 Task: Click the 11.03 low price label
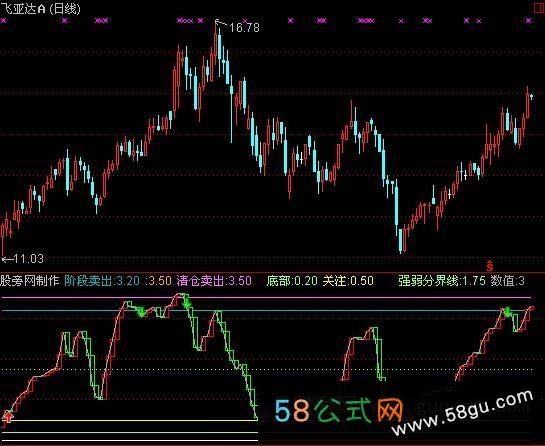29,259
